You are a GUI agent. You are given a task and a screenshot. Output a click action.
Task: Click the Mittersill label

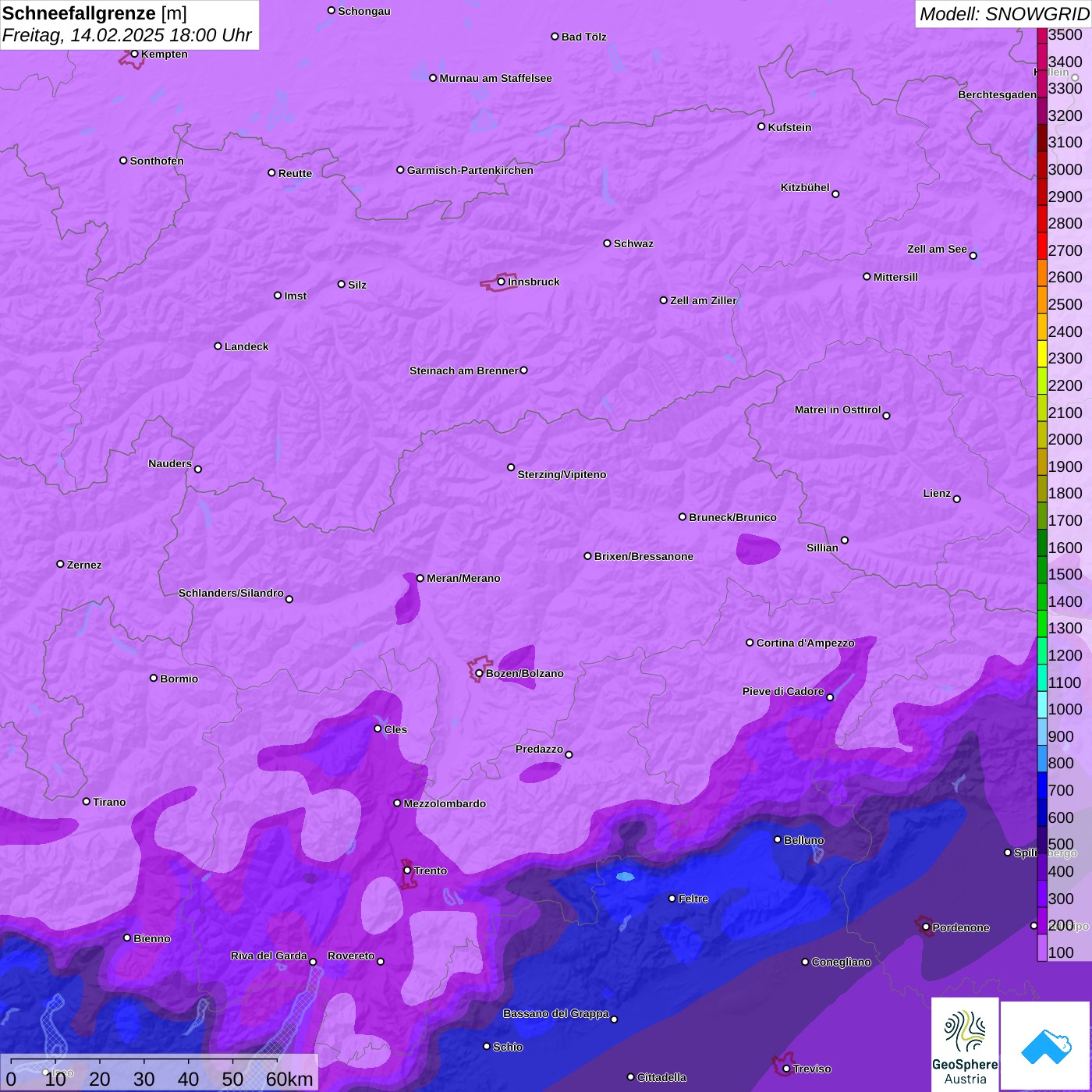click(895, 277)
